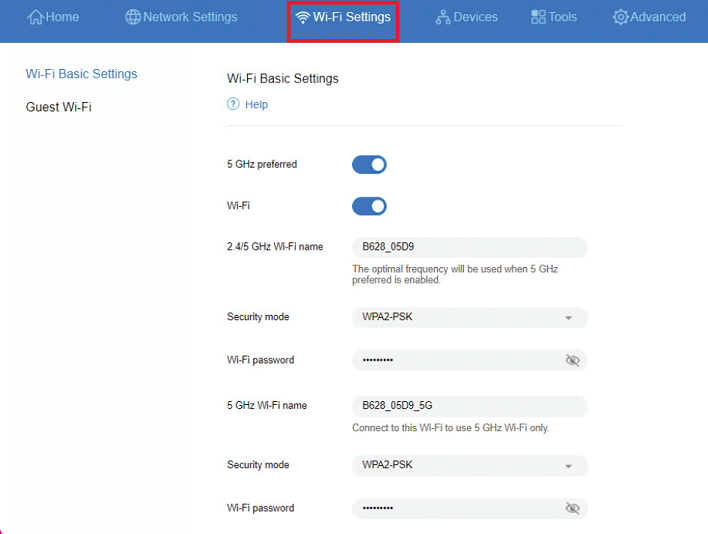708x534 pixels.
Task: Select Wi-Fi Basic Settings in sidebar
Action: click(81, 74)
